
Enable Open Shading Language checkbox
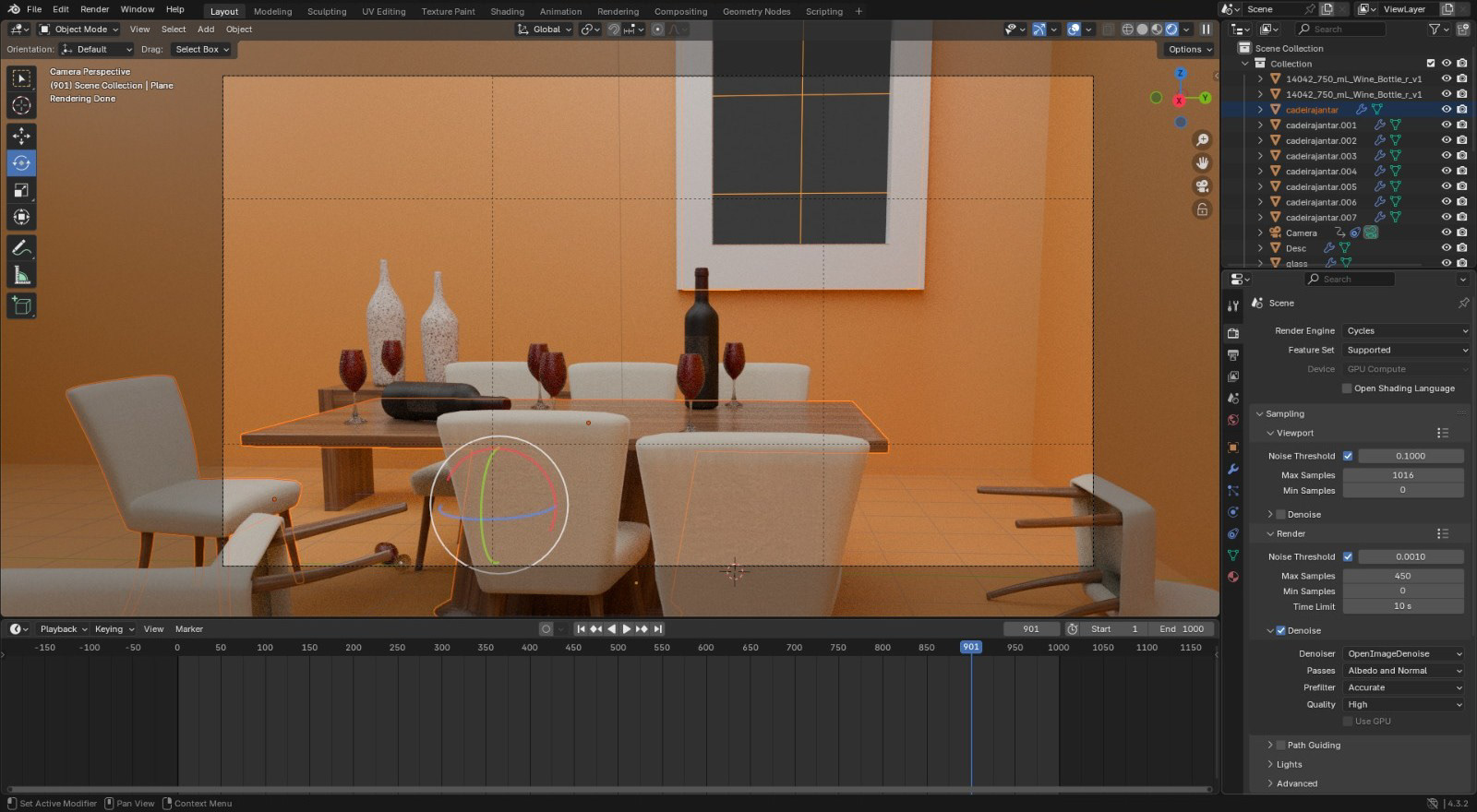(x=1347, y=388)
